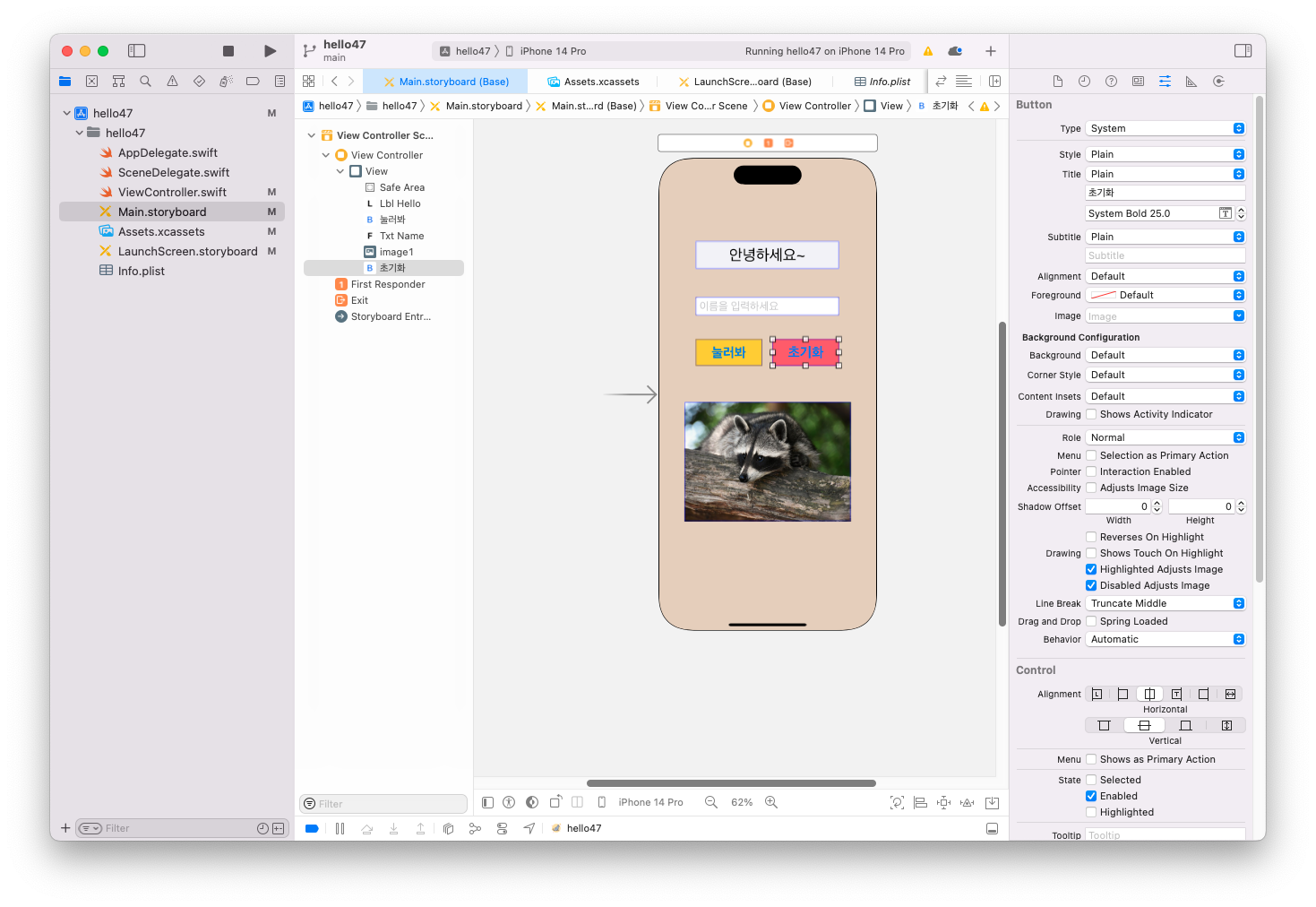The image size is (1316, 907).
Task: Run the project with the play button
Action: (x=270, y=51)
